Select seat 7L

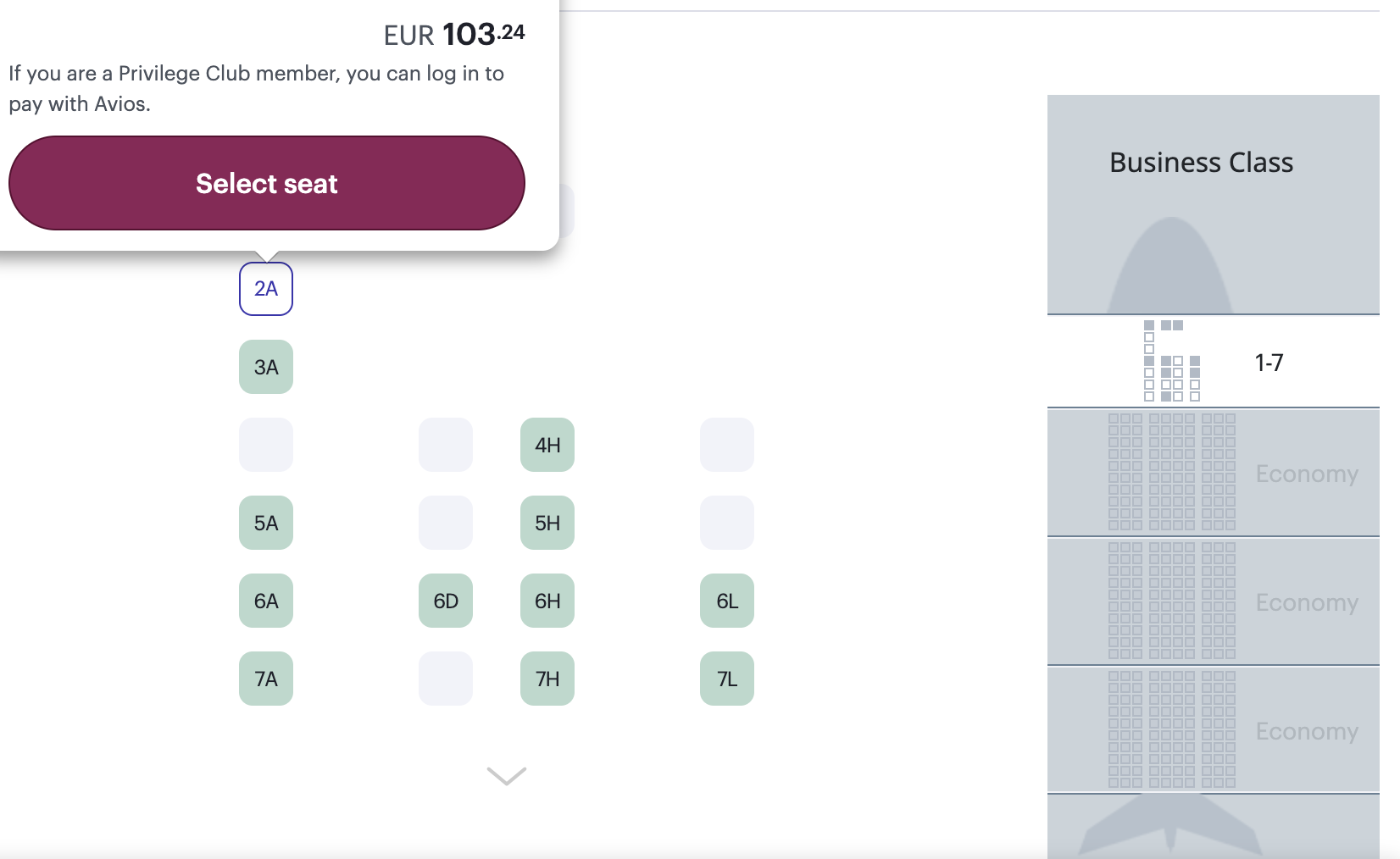(727, 679)
